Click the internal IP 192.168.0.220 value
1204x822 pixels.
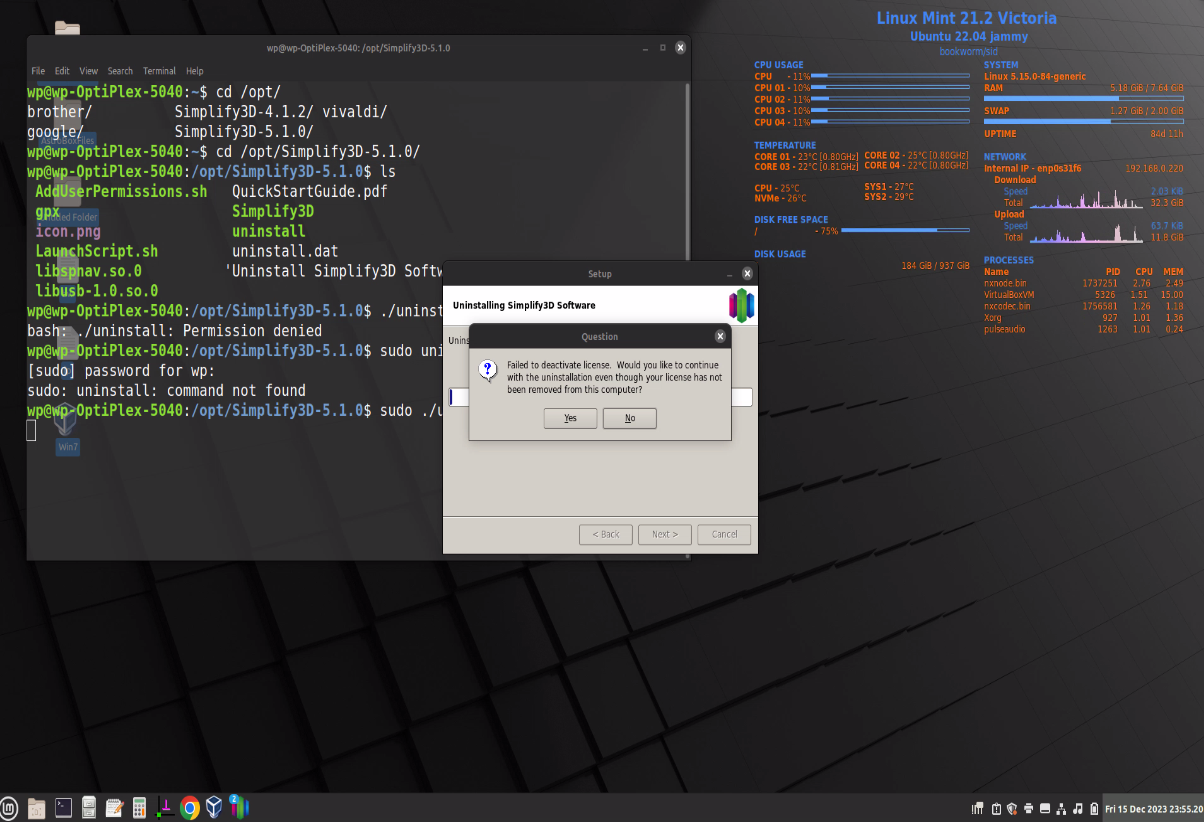pos(1154,169)
